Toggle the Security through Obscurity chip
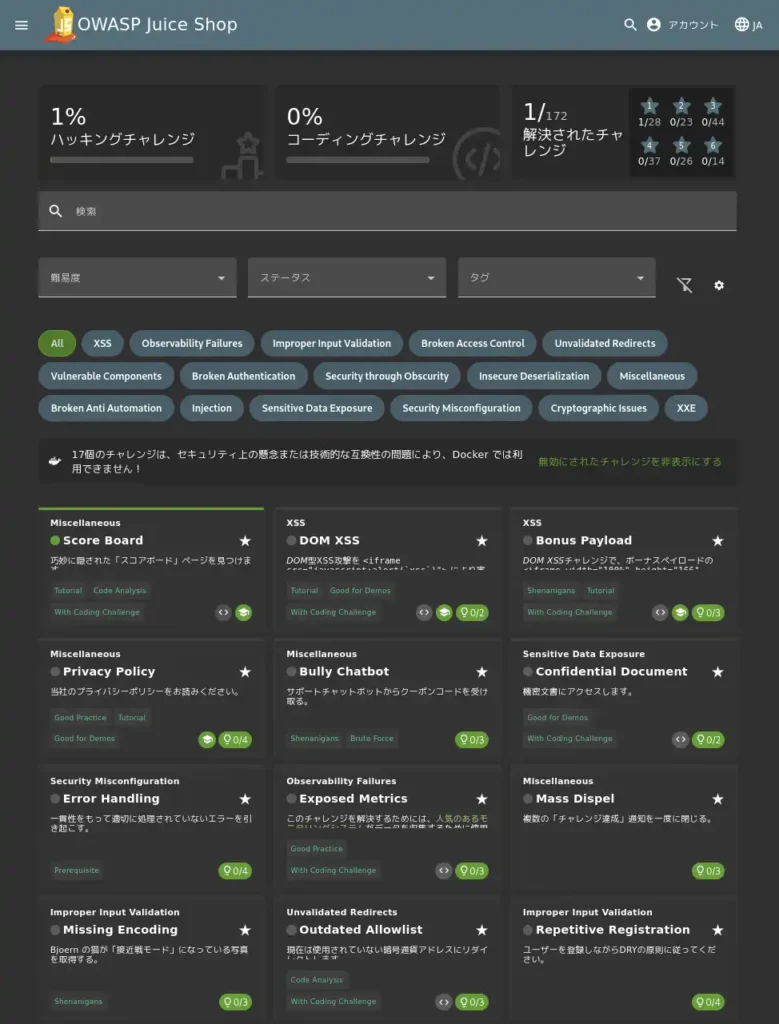The height and width of the screenshot is (1024, 779). 387,376
